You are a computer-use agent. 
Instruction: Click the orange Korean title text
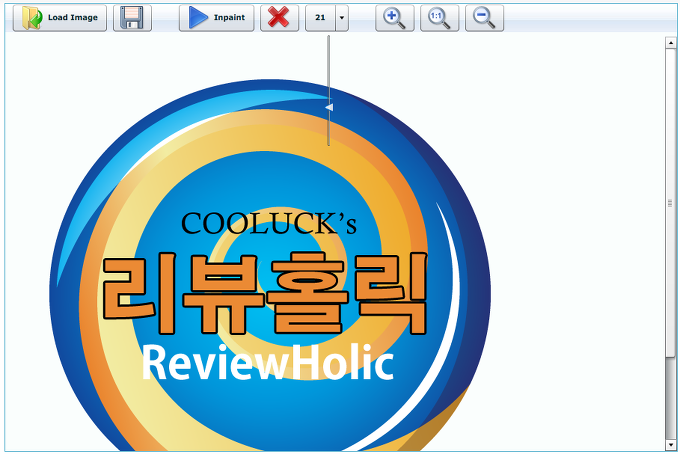(265, 293)
